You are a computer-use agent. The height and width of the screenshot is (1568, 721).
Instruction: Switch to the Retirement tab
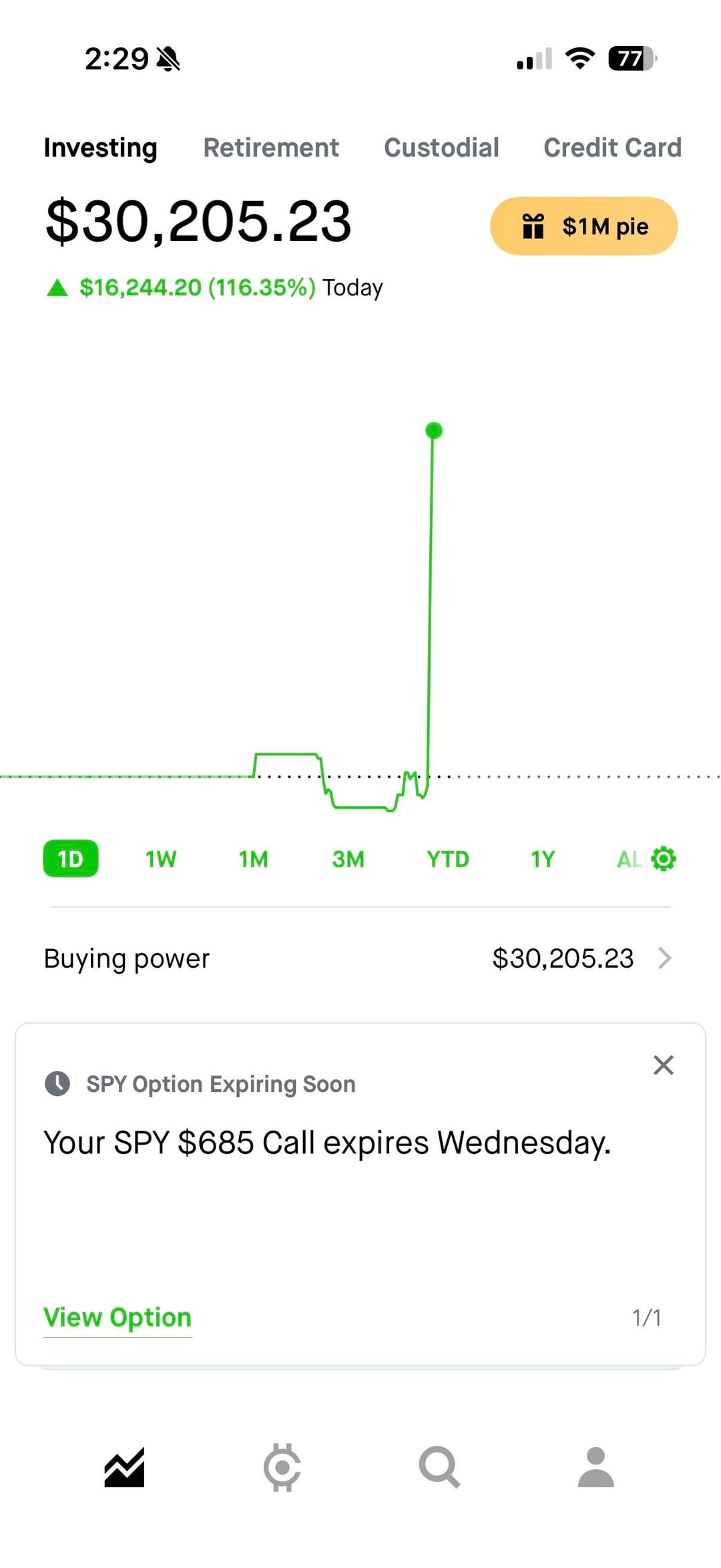(x=271, y=148)
